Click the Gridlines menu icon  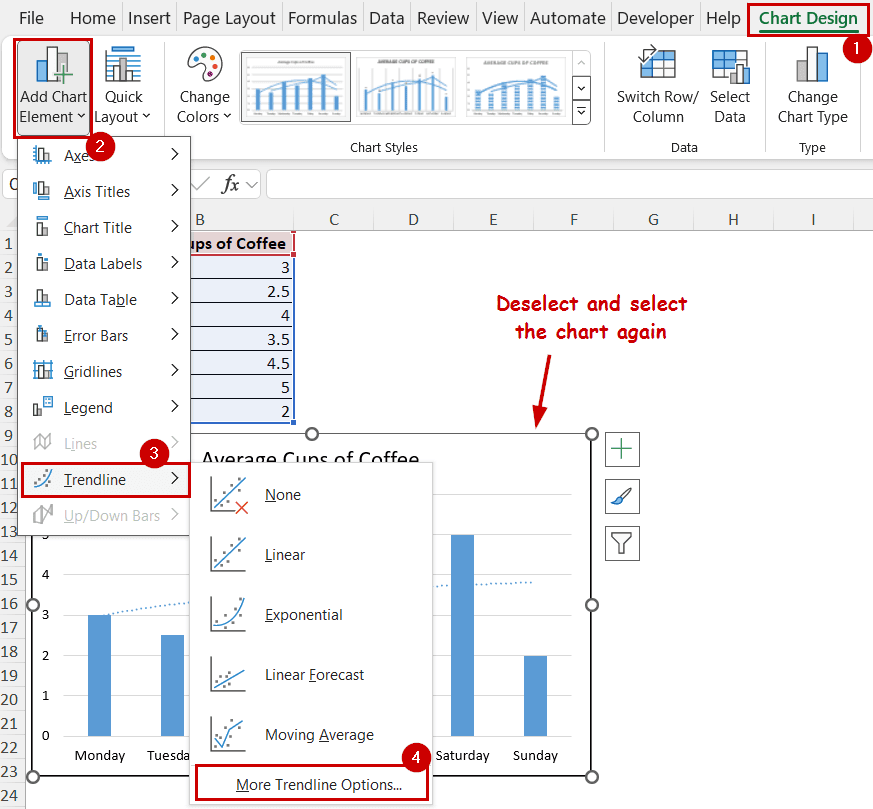click(x=42, y=370)
